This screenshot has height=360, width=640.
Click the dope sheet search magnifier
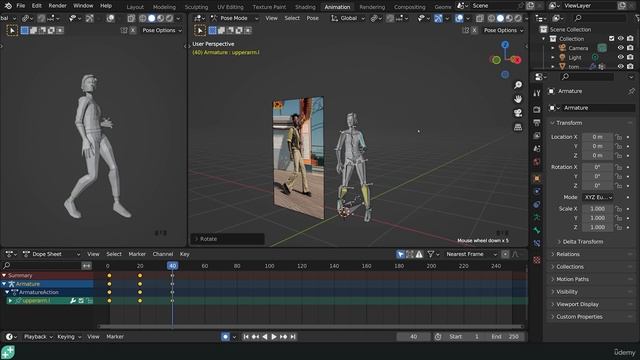pyautogui.click(x=7, y=266)
